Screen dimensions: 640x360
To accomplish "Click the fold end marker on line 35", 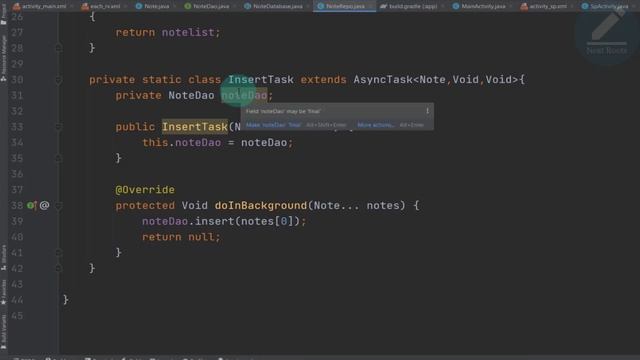I will (x=58, y=158).
